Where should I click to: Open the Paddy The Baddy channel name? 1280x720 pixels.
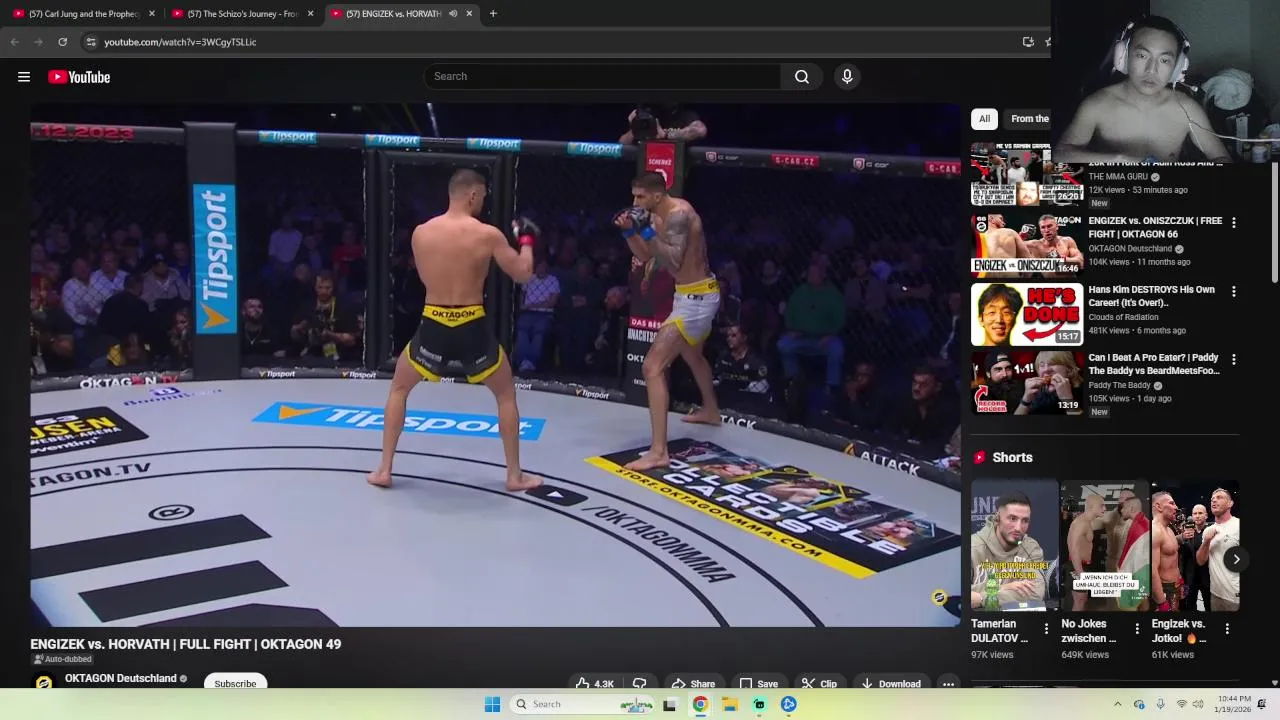(1119, 385)
